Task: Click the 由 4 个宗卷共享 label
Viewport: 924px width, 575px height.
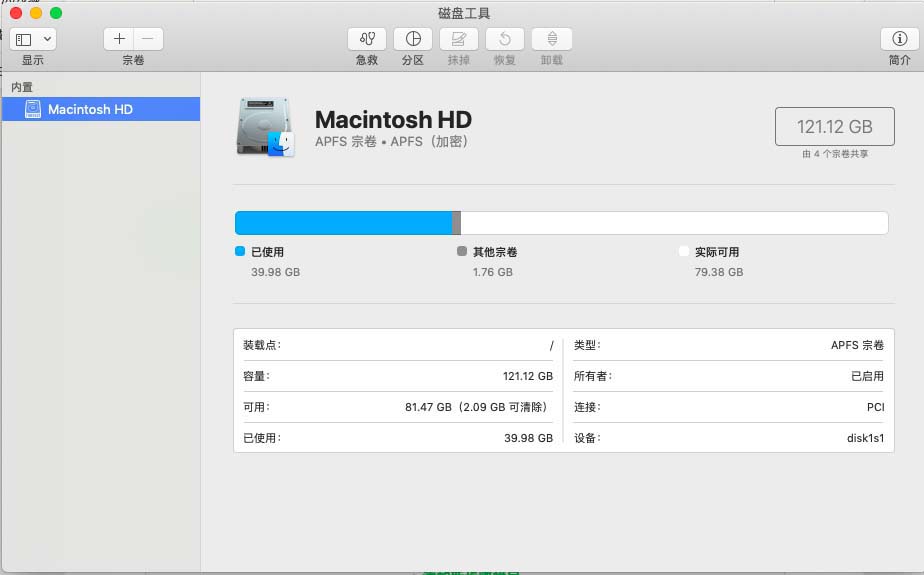Action: pos(835,154)
